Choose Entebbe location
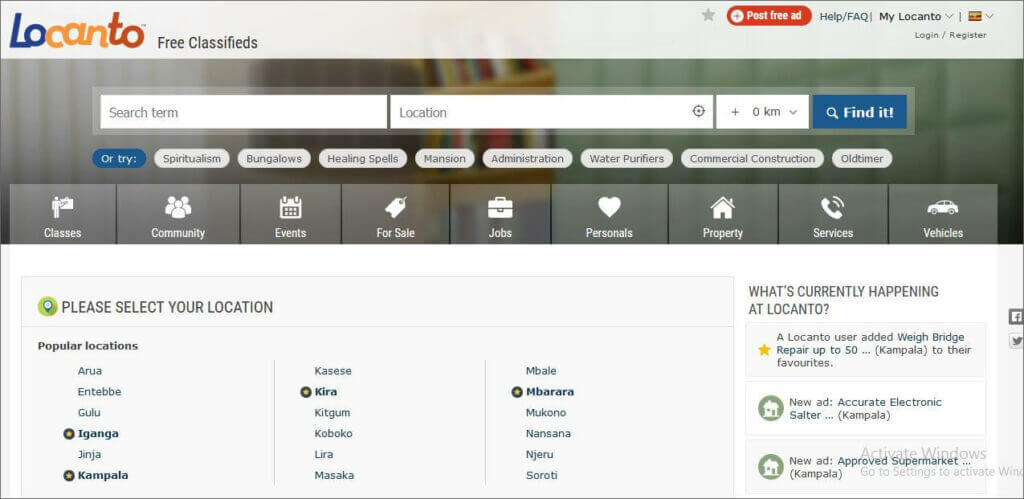The height and width of the screenshot is (499, 1024). [99, 392]
